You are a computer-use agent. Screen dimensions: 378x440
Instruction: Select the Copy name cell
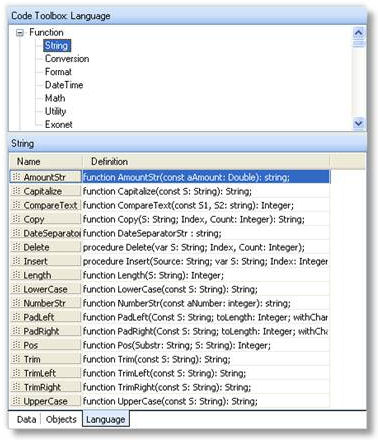46,219
